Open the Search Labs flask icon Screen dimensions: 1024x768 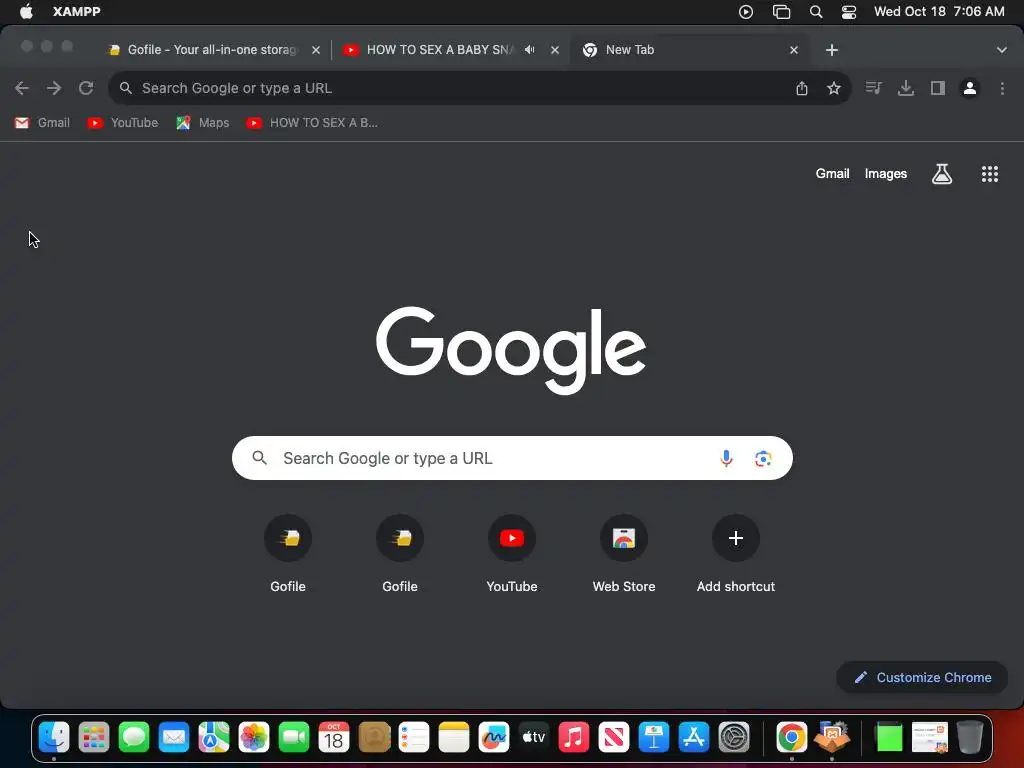pos(941,174)
